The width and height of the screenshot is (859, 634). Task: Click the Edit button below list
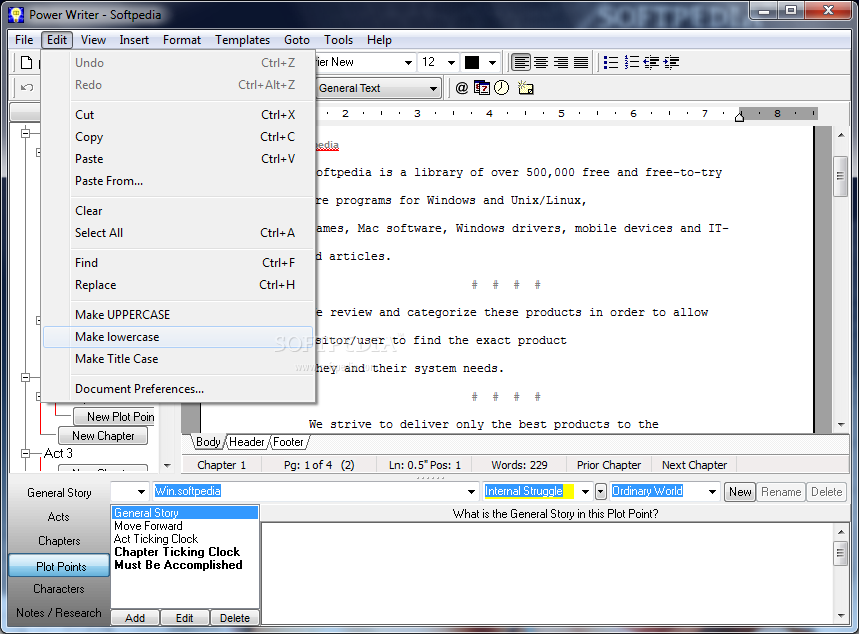pos(185,618)
